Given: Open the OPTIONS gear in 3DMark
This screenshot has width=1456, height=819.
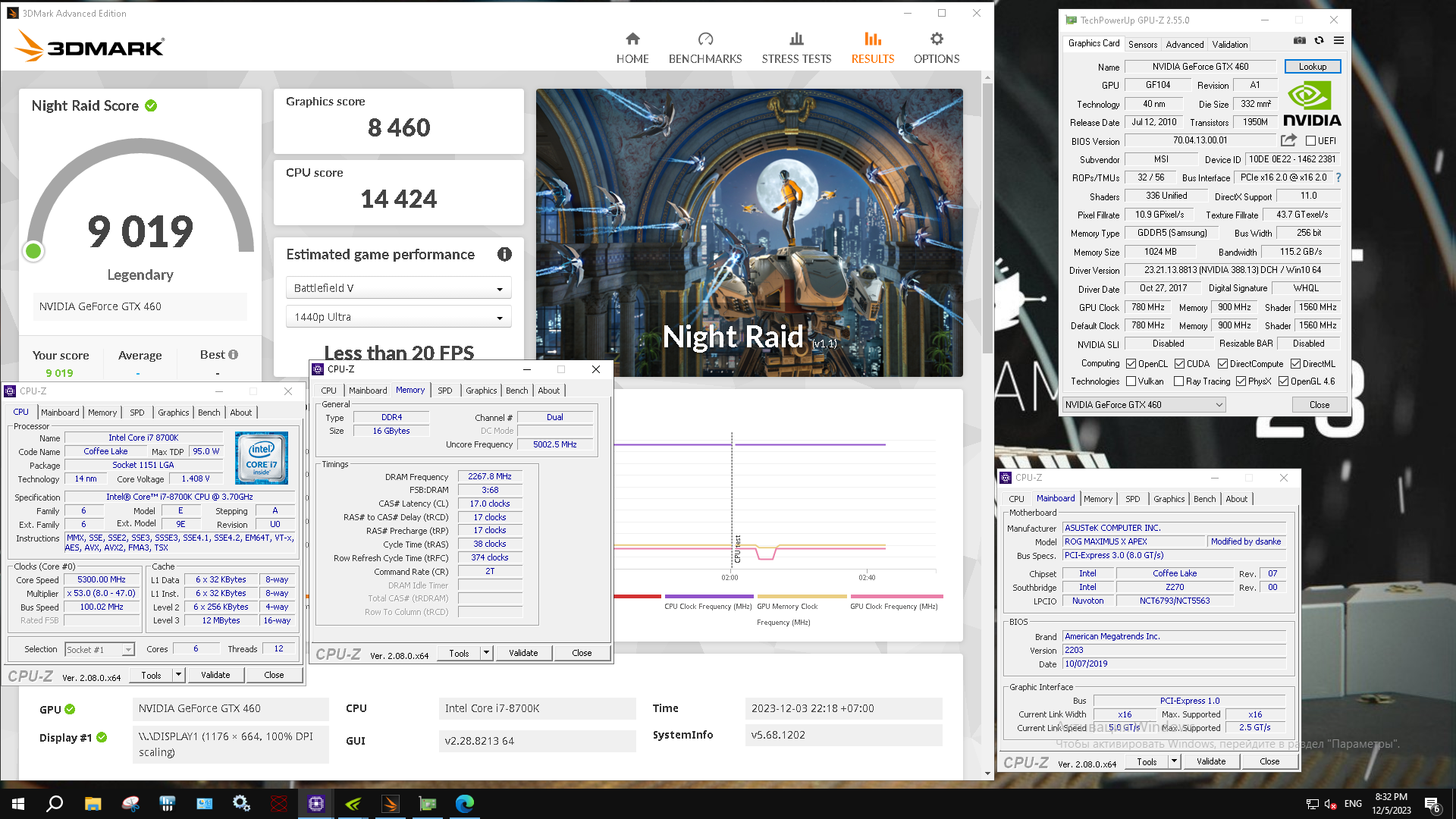Looking at the screenshot, I should [x=937, y=48].
